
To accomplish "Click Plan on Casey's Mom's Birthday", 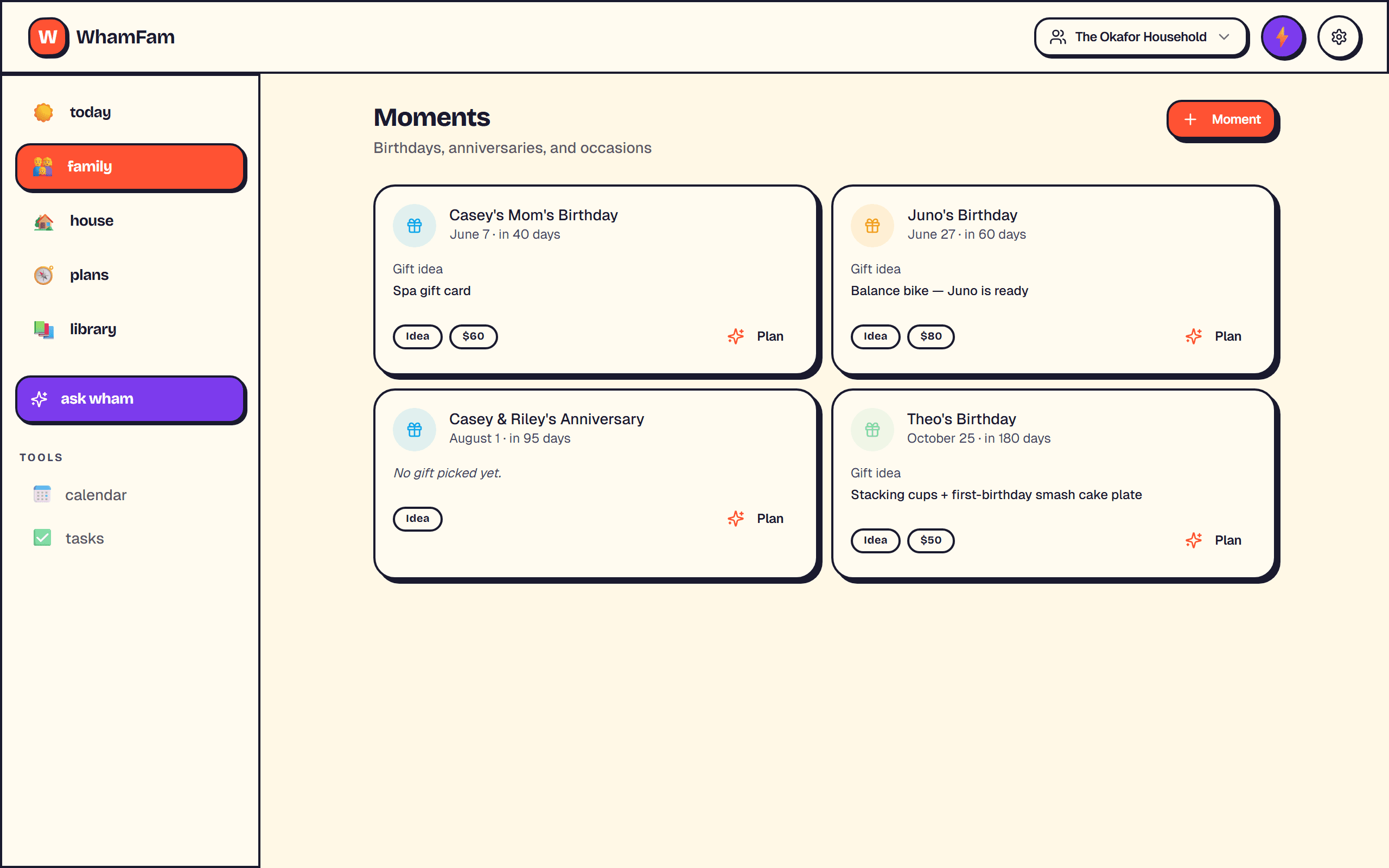I will point(755,336).
